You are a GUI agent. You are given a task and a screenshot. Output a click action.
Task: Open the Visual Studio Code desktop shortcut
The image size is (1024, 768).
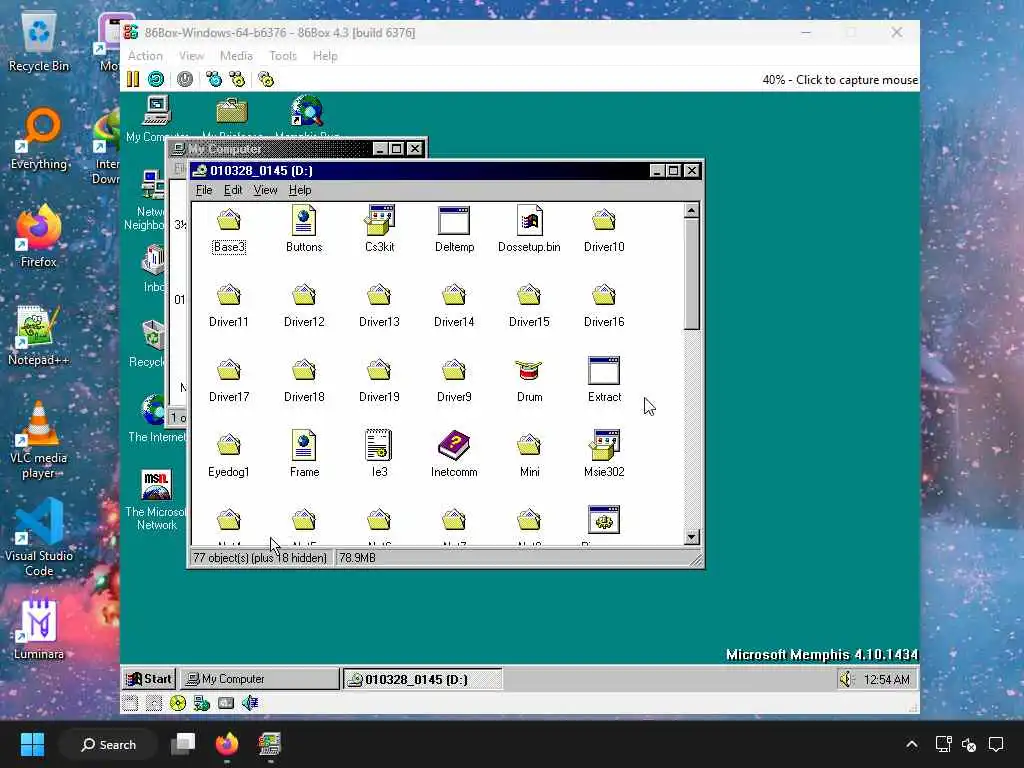[39, 538]
